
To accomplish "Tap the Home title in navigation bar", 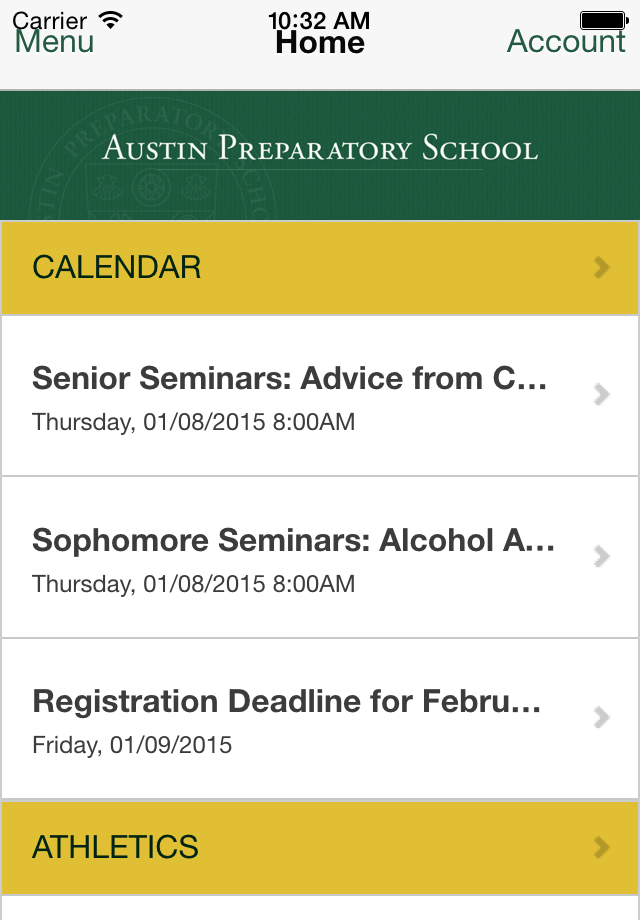I will [320, 42].
